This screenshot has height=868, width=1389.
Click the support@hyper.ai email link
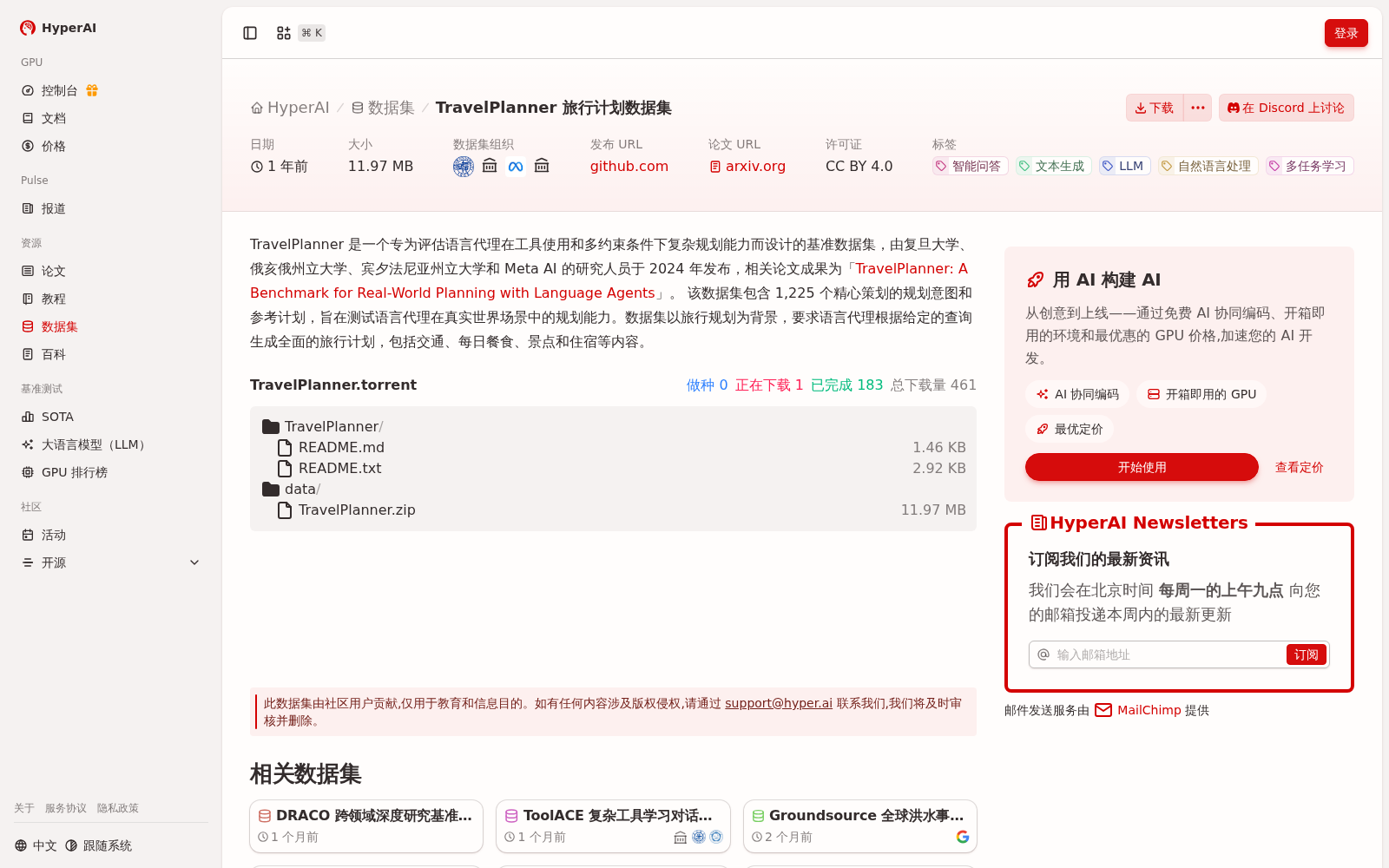click(778, 703)
